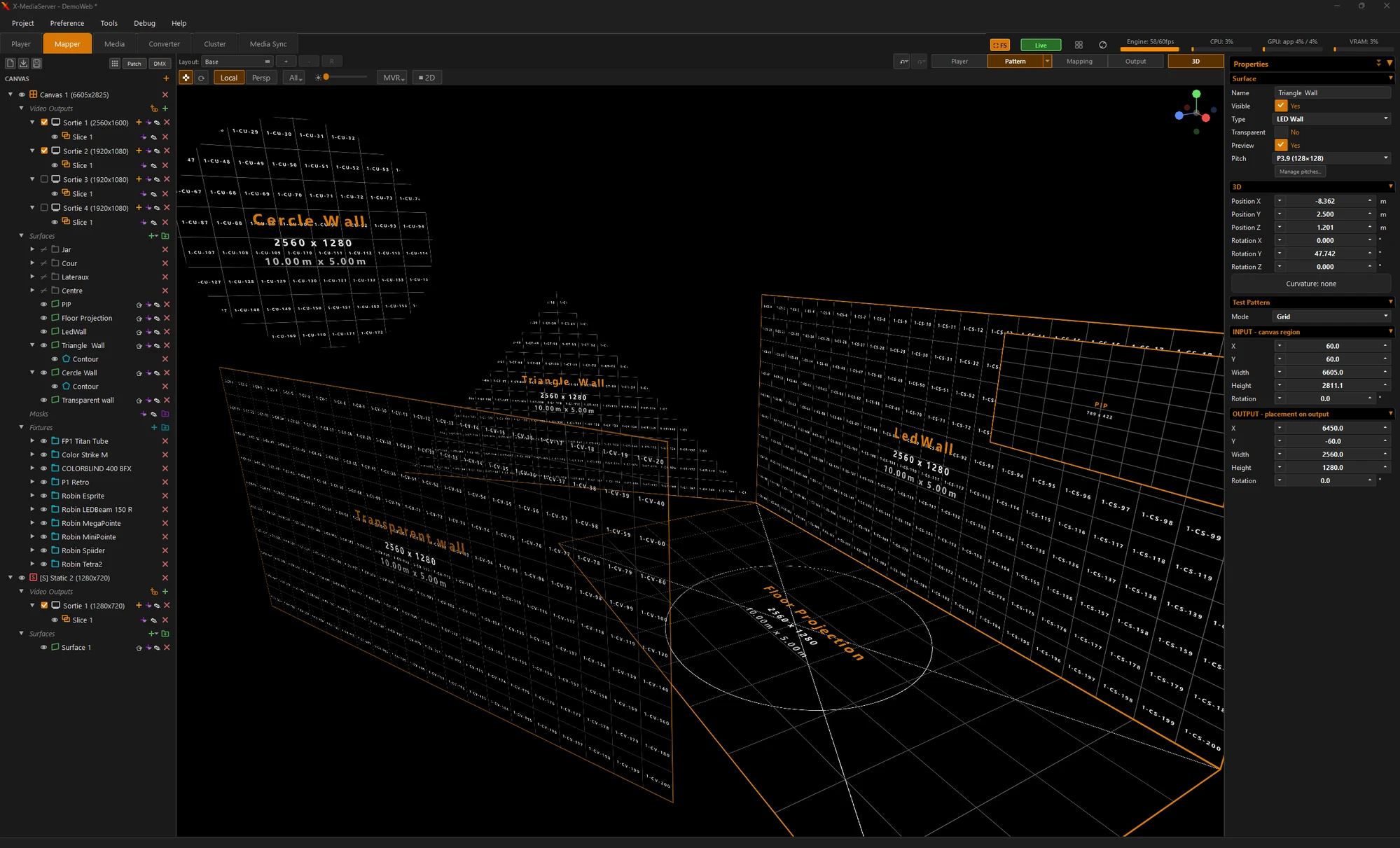Click the save disk icon
Screen dimensions: 1400x848
[36, 63]
